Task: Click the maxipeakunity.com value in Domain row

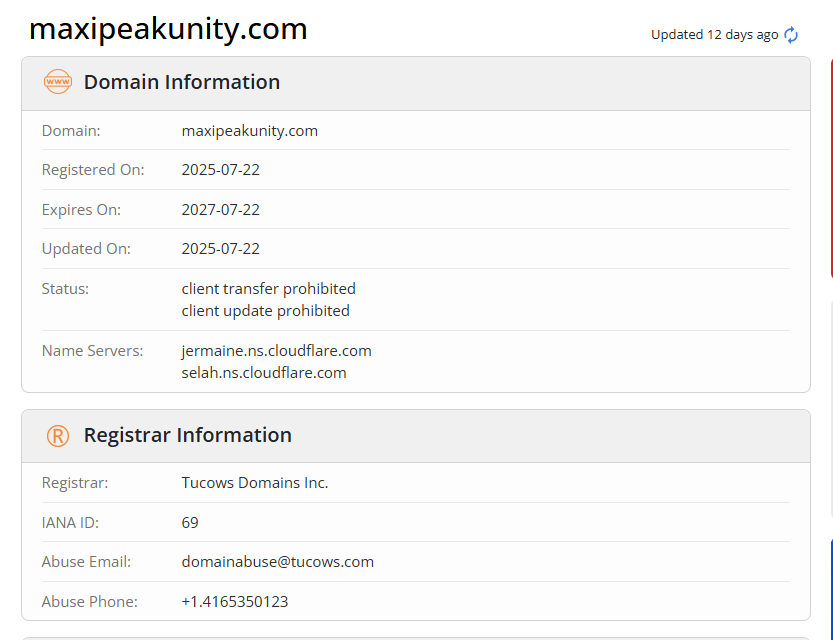Action: (249, 131)
